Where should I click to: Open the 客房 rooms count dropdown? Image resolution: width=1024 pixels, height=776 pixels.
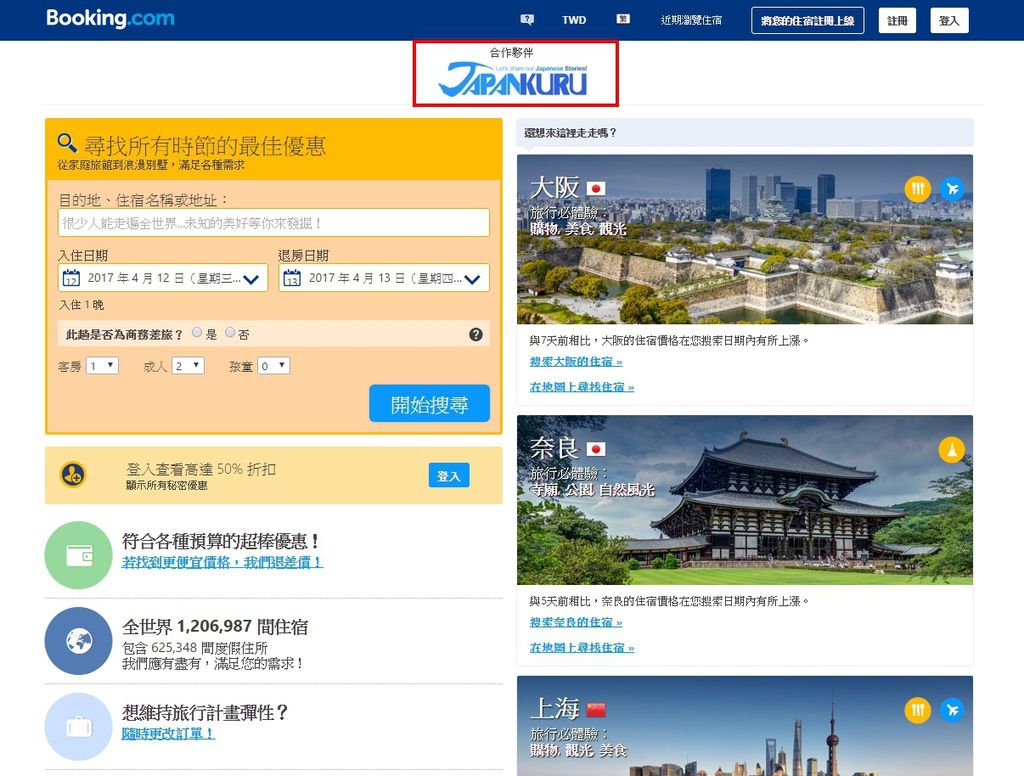tap(102, 366)
